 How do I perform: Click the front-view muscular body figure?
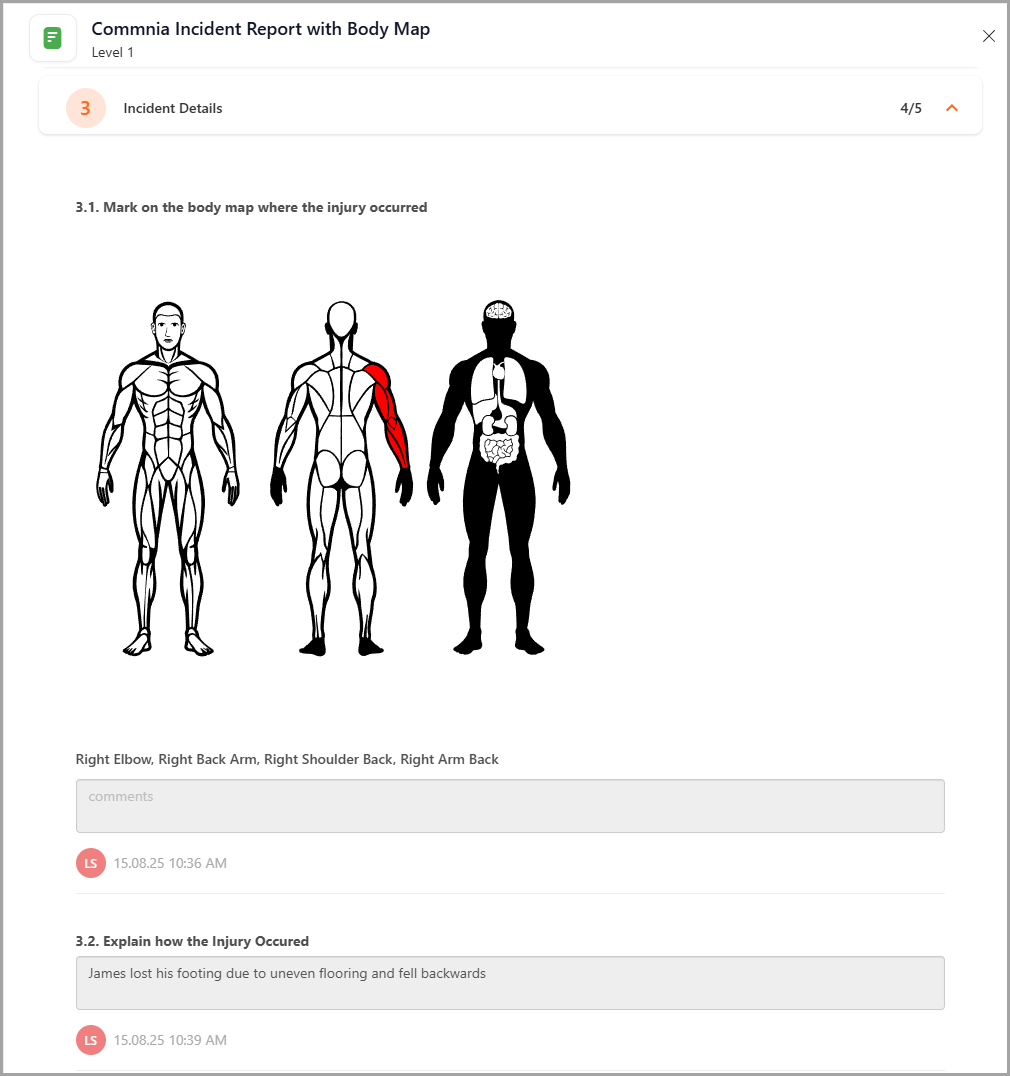[168, 478]
